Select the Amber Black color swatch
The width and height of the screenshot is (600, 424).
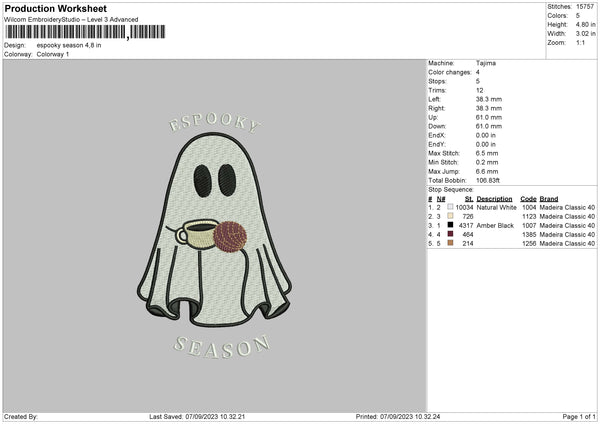(x=450, y=225)
